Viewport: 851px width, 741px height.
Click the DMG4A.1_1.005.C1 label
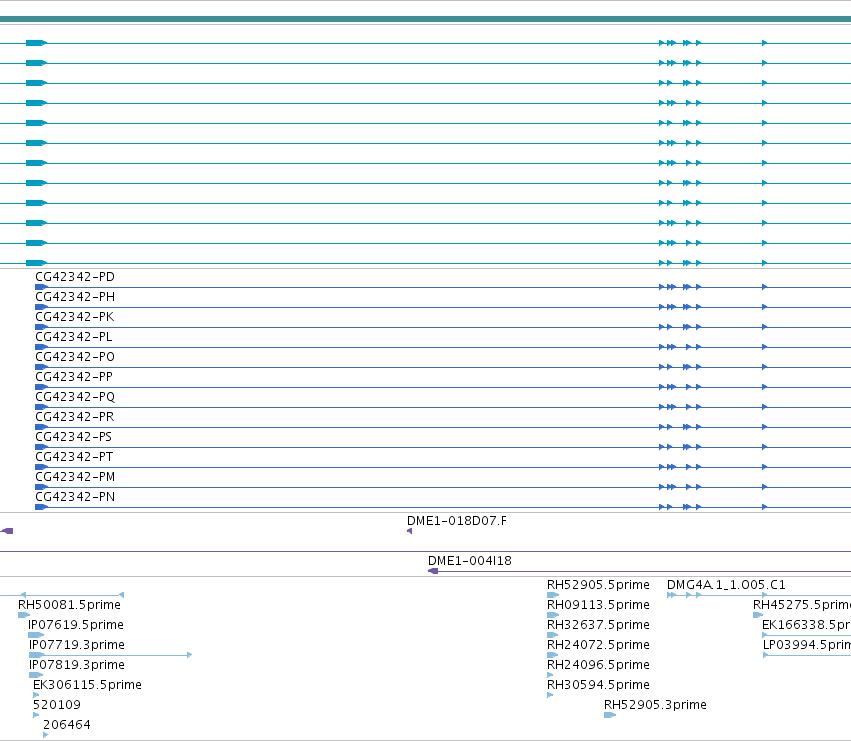(726, 585)
